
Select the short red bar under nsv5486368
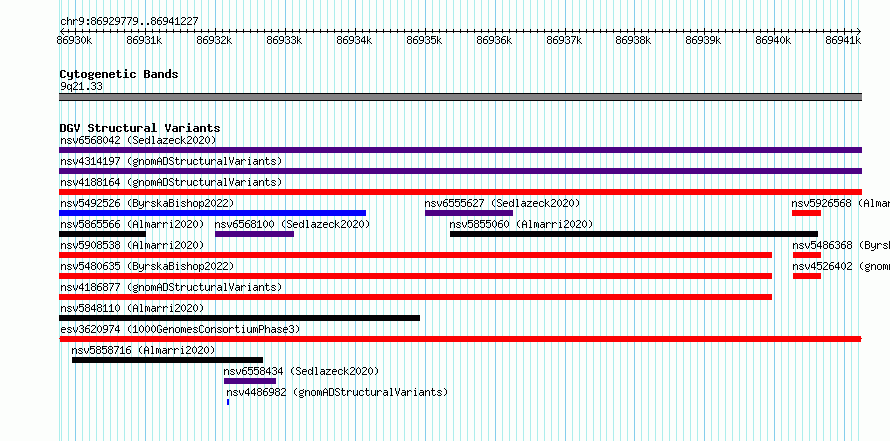pos(807,255)
